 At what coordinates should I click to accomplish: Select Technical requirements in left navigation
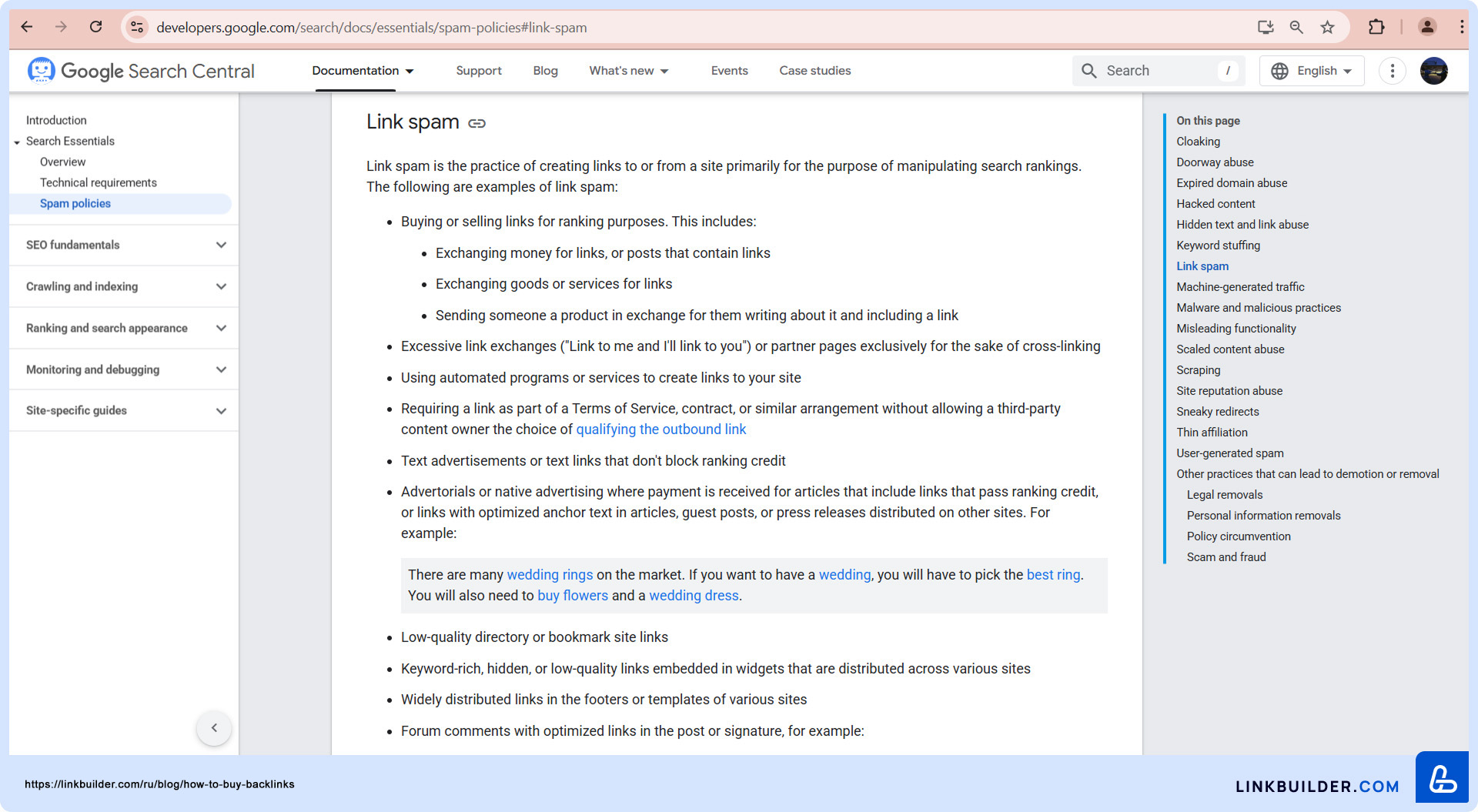coord(98,182)
